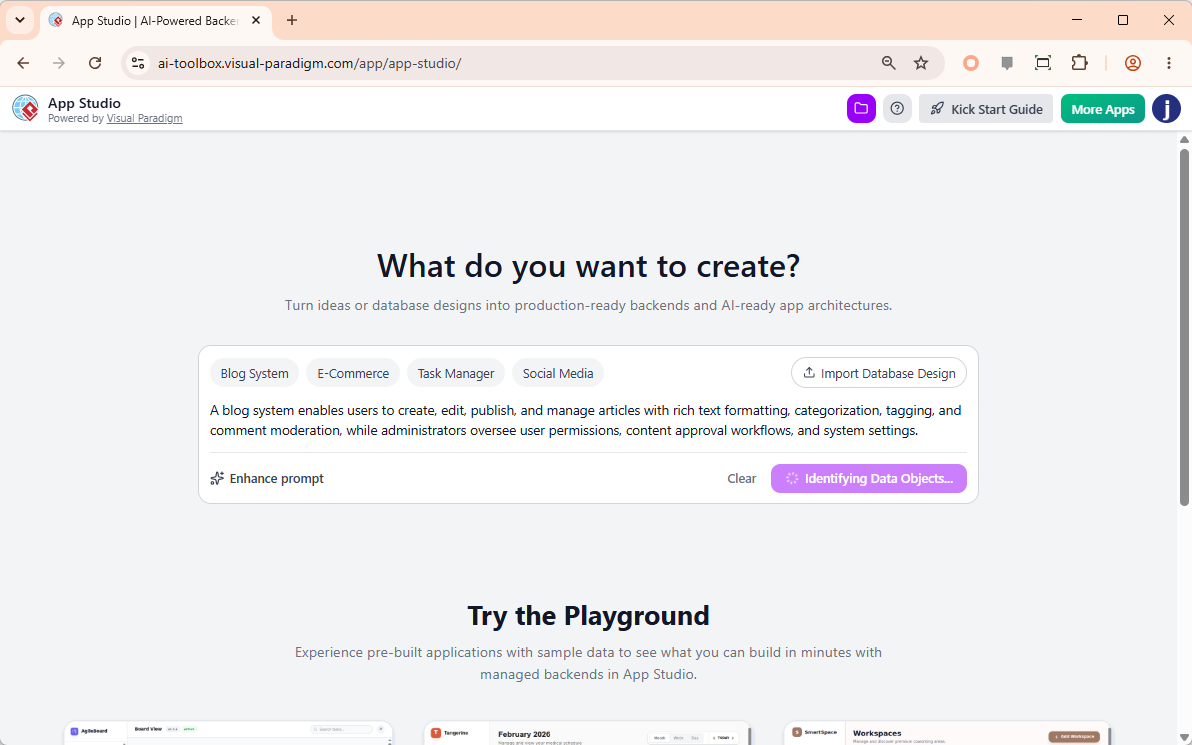Open the February 2026 calendar playground thumbnail
This screenshot has height=745, width=1192.
click(x=588, y=733)
